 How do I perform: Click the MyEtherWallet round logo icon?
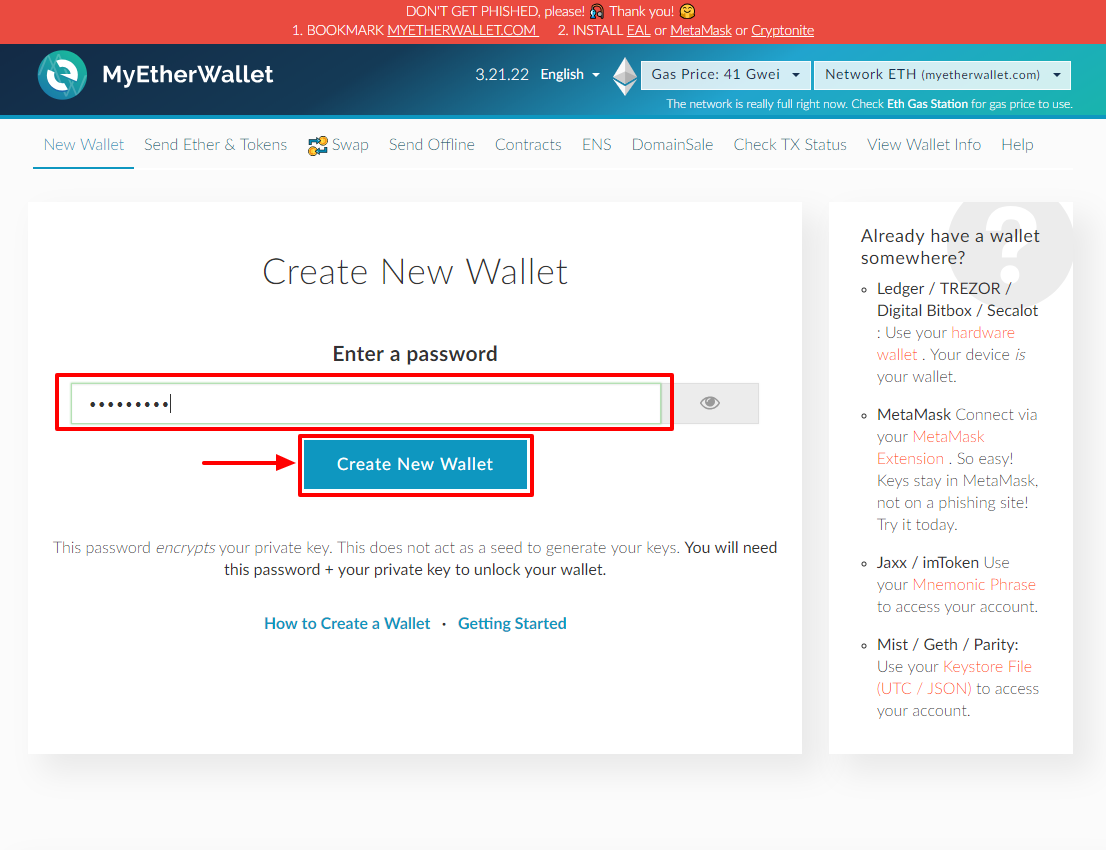pos(62,75)
